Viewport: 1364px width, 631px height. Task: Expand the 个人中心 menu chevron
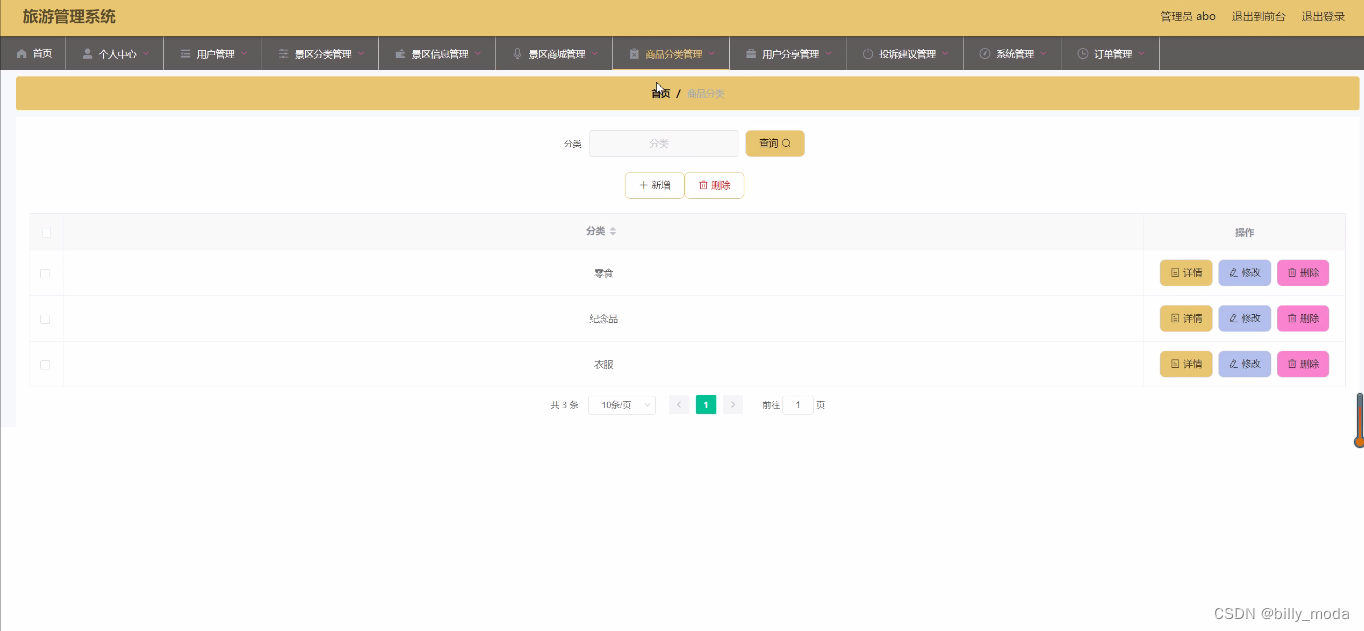[x=146, y=54]
